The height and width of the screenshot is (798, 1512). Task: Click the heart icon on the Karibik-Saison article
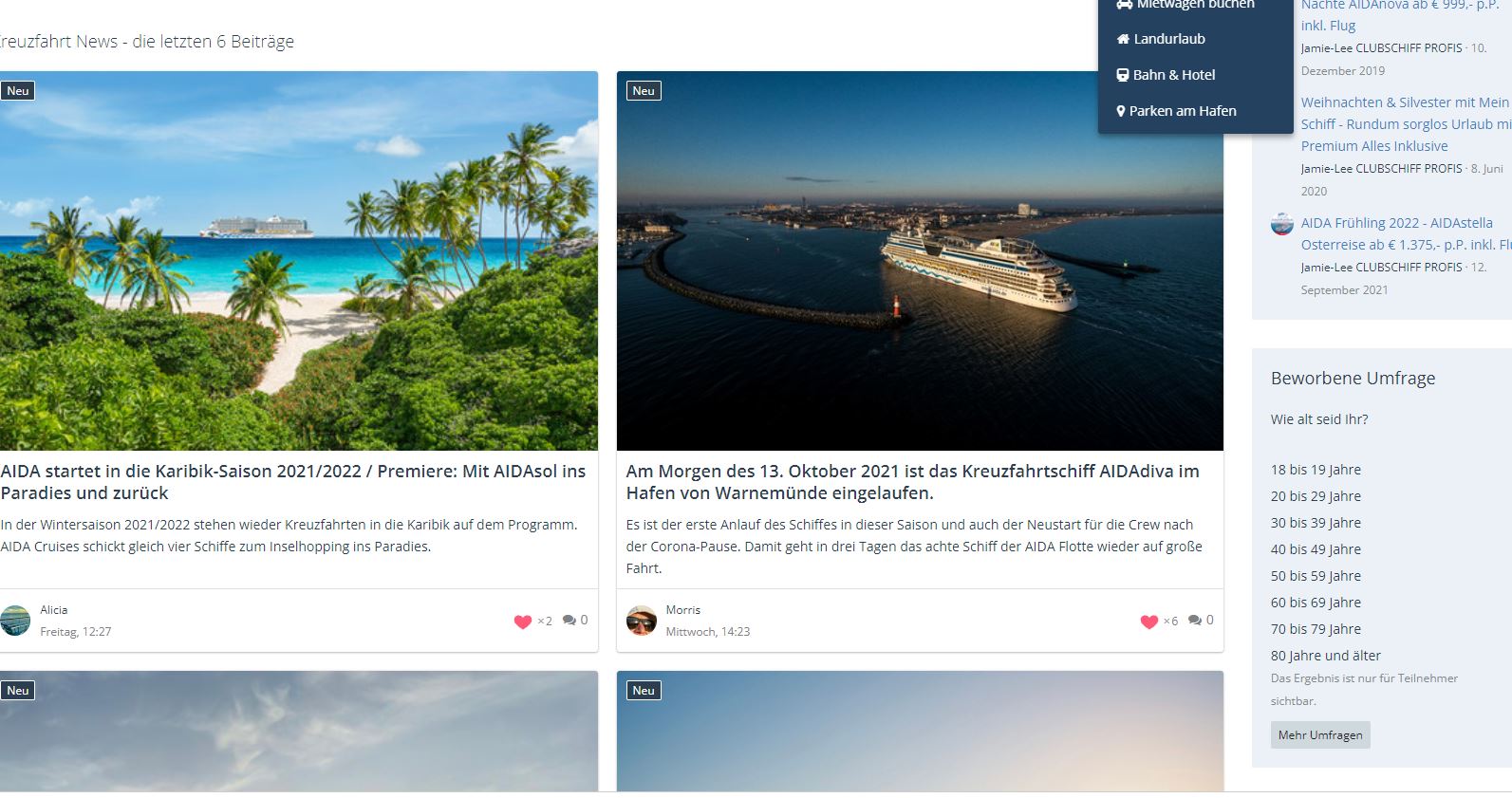coord(522,622)
